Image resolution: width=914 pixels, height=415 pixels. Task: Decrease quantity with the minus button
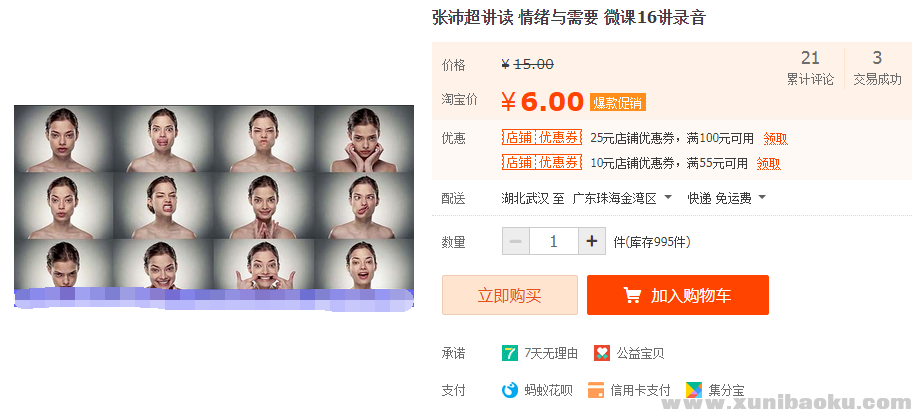pos(516,241)
